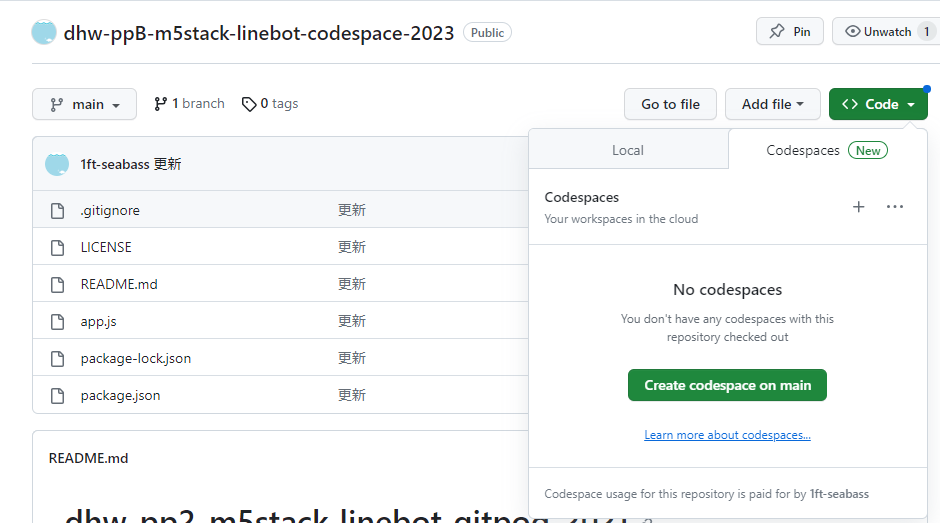
Task: Click the file icon beside .gitignore
Action: point(58,211)
